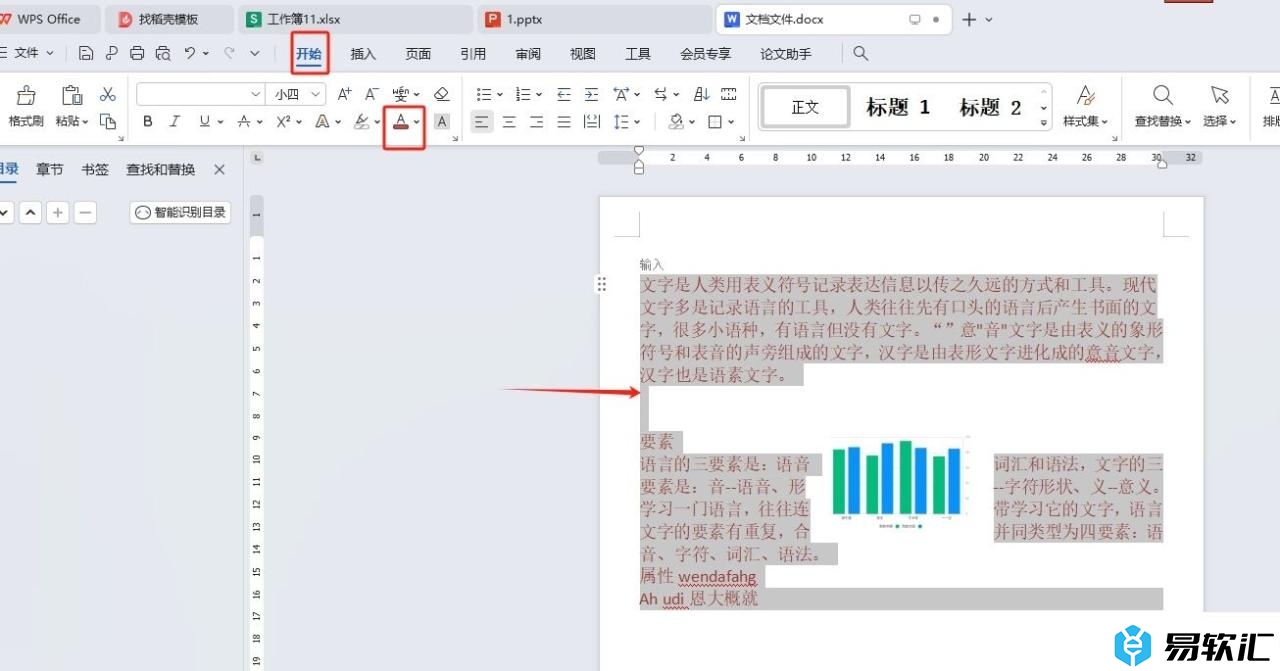Toggle Strikethrough formatting
Image resolution: width=1280 pixels, height=671 pixels.
tap(243, 121)
